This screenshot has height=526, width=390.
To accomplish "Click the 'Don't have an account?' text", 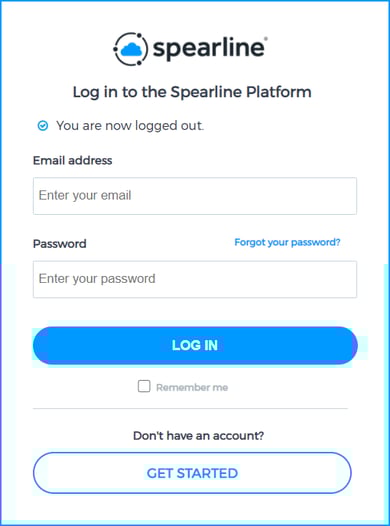I will (x=199, y=435).
